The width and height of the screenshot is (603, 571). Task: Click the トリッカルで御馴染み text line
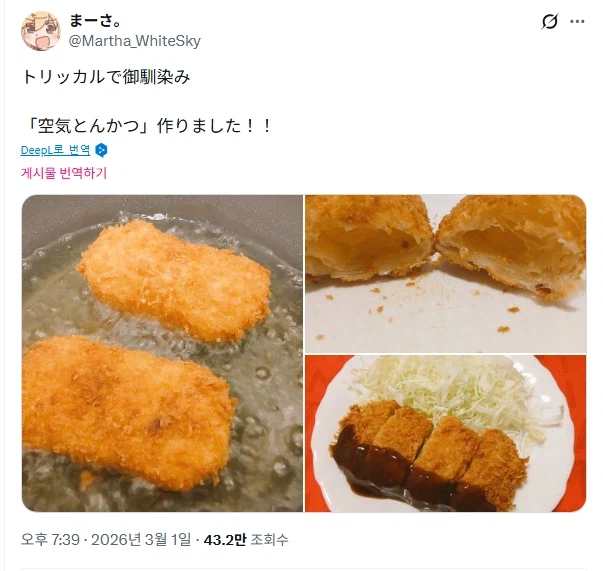click(x=106, y=77)
